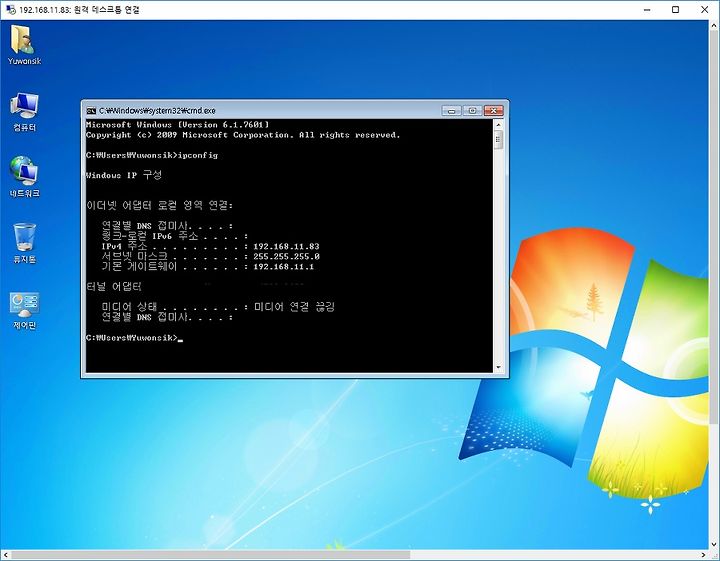Click the Microsoft Windows Version 6.1.7601 line
The height and width of the screenshot is (561, 720).
pyautogui.click(x=178, y=125)
